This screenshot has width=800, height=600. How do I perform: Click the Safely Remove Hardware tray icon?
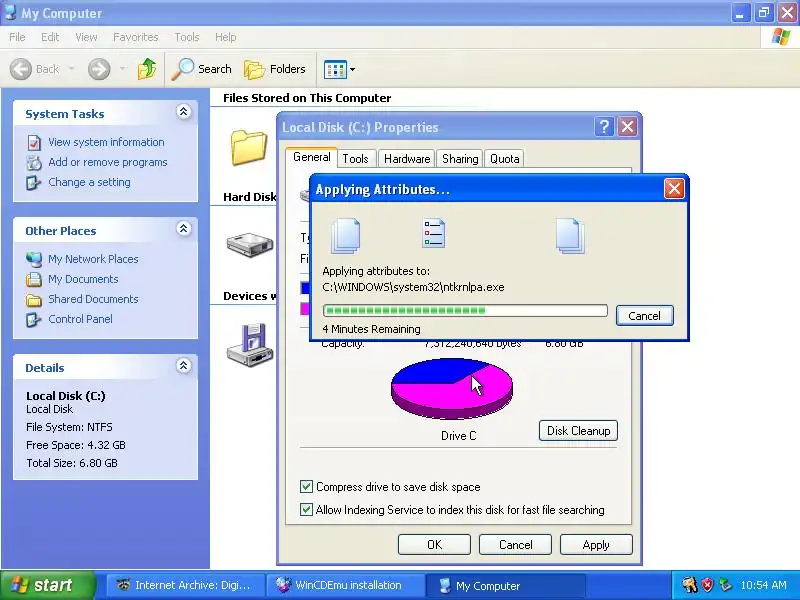(724, 585)
